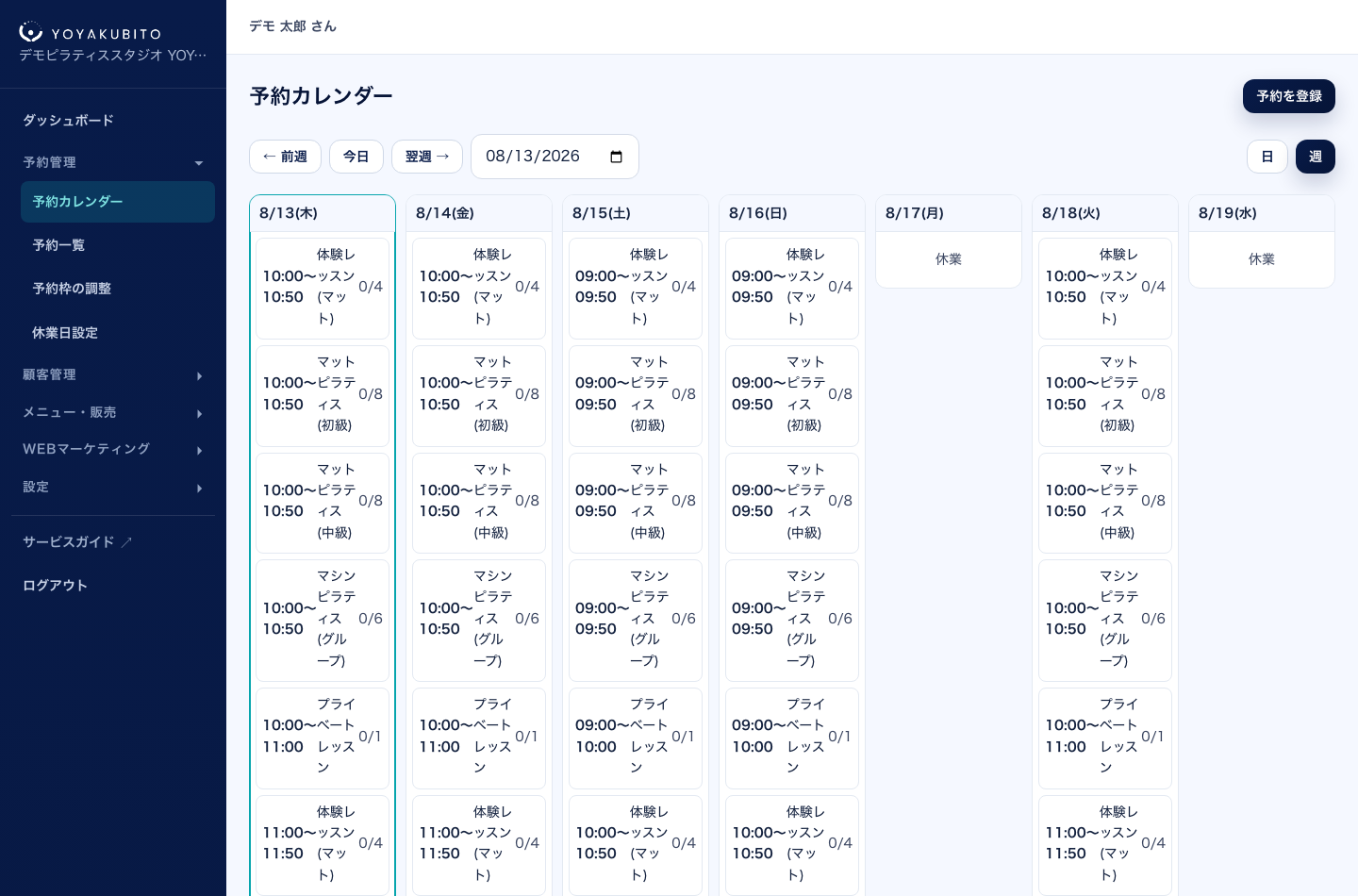Screen dimensions: 1358x896
Task: Open 8/16 マットピラティス(初級) slot
Action: tap(792, 396)
